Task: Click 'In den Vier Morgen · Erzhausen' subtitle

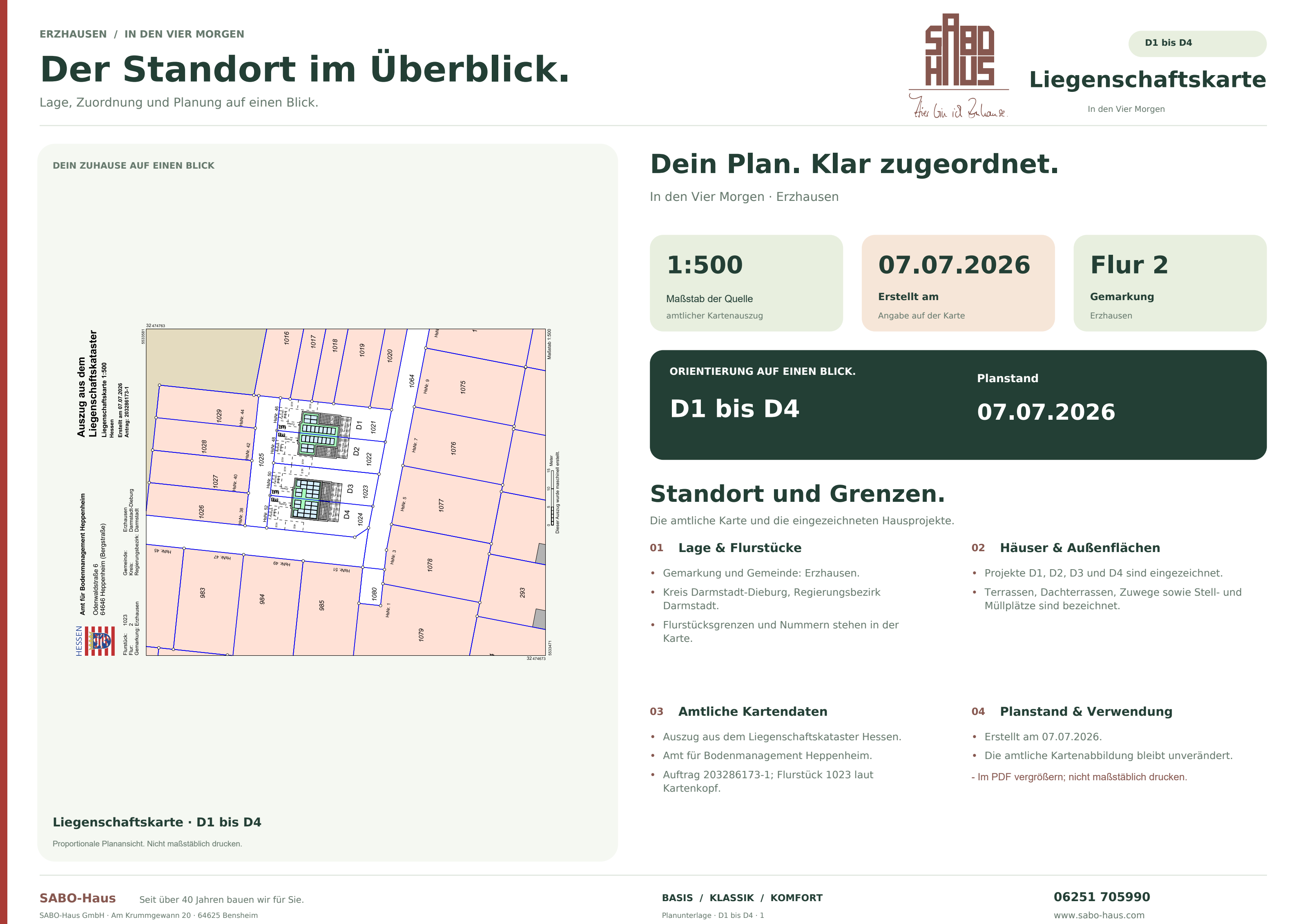Action: (x=744, y=197)
